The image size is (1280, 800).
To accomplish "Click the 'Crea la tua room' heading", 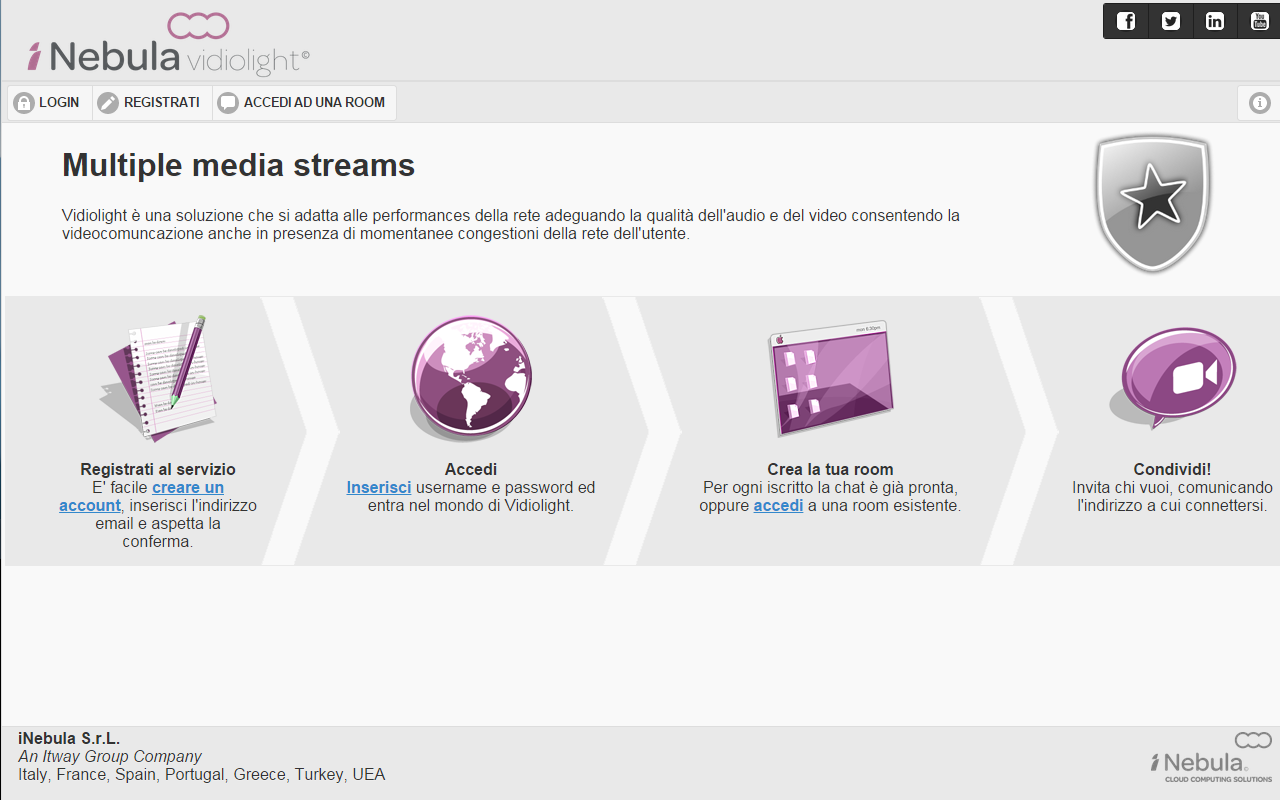I will coord(830,469).
